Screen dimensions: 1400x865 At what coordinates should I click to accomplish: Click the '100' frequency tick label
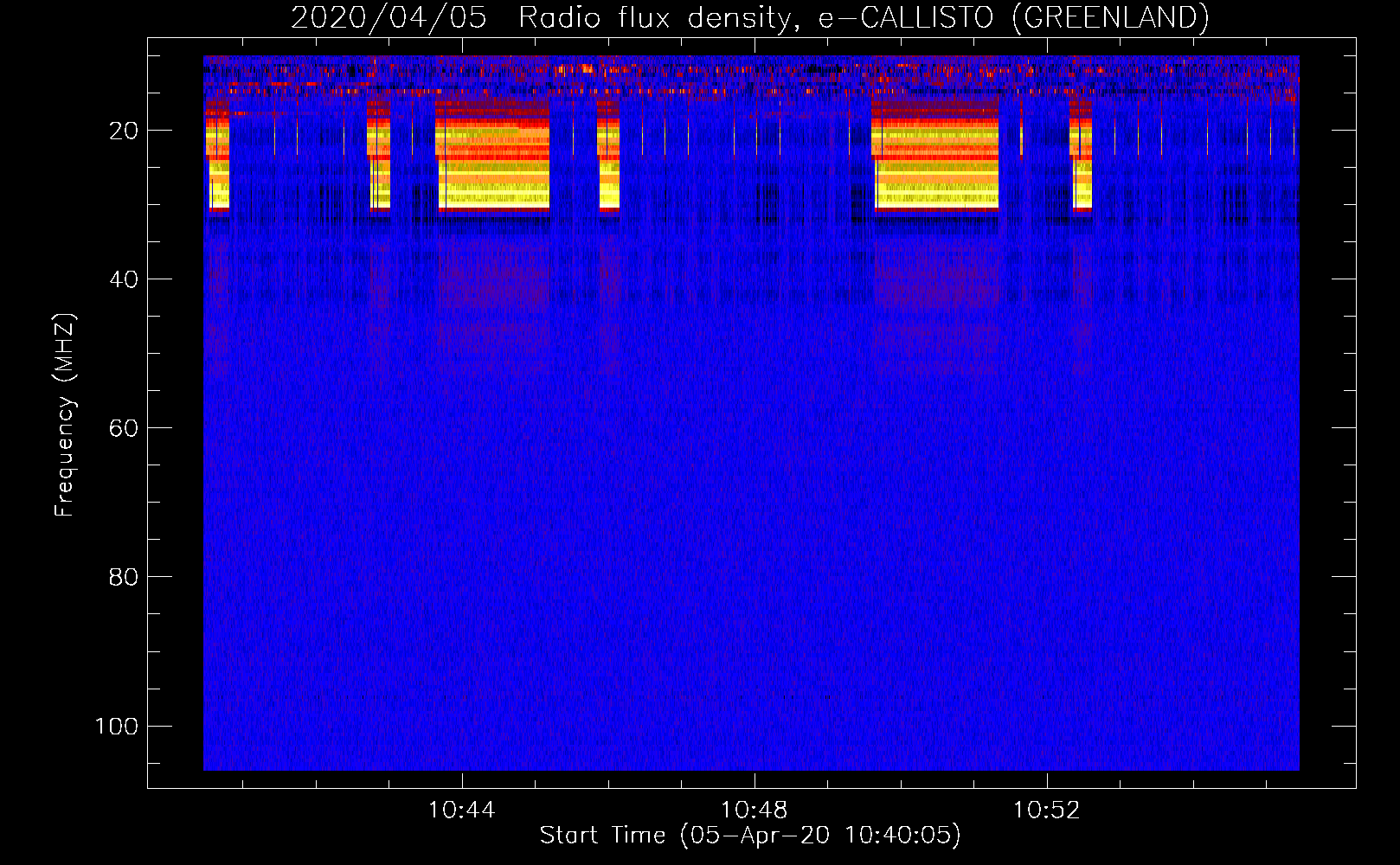click(117, 726)
